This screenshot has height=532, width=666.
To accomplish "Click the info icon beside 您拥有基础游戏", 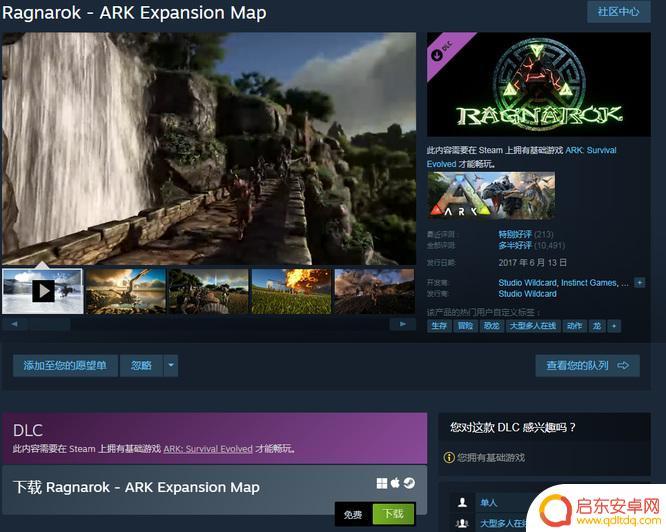I will pos(449,457).
